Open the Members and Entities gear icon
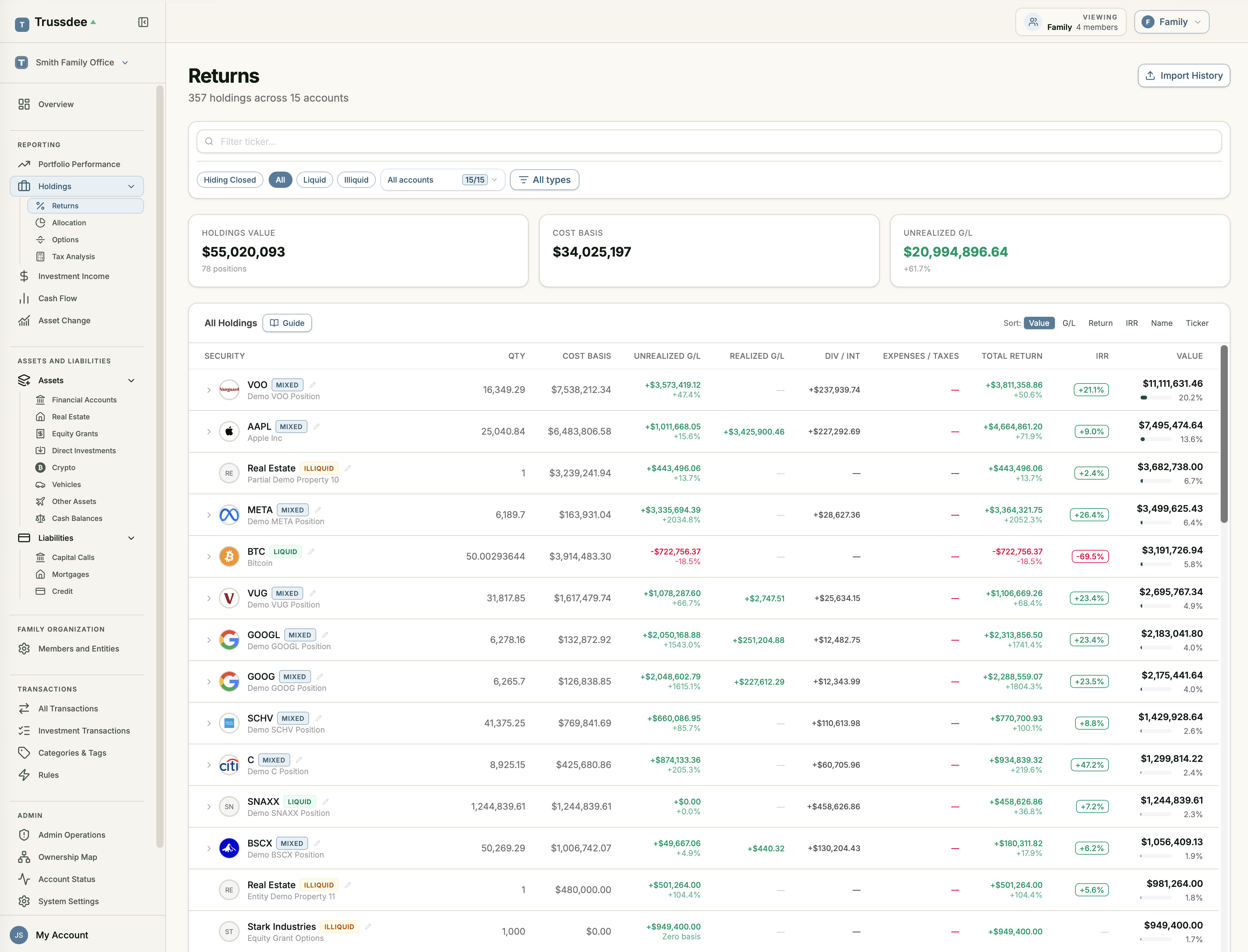The image size is (1248, 952). (x=24, y=648)
